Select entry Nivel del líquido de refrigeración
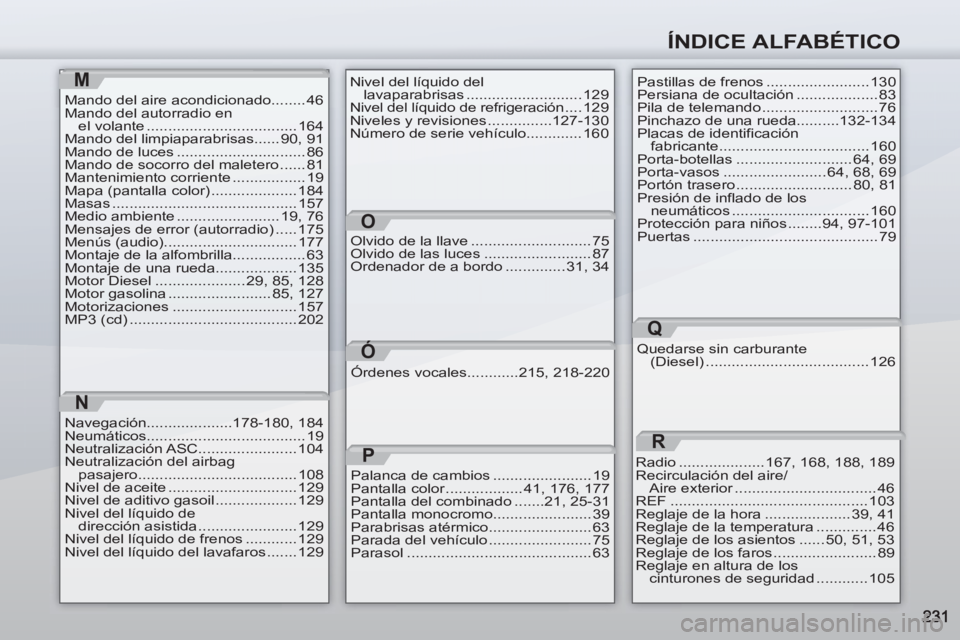Image resolution: width=960 pixels, height=640 pixels. pos(479,108)
